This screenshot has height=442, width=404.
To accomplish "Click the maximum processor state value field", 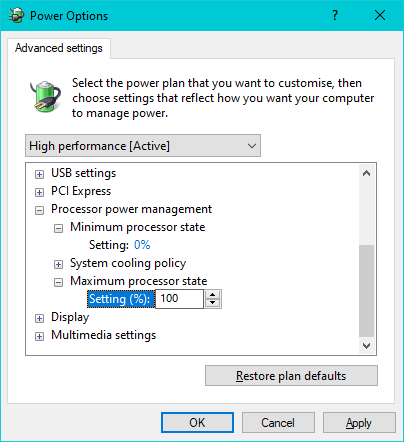I will click(x=179, y=299).
